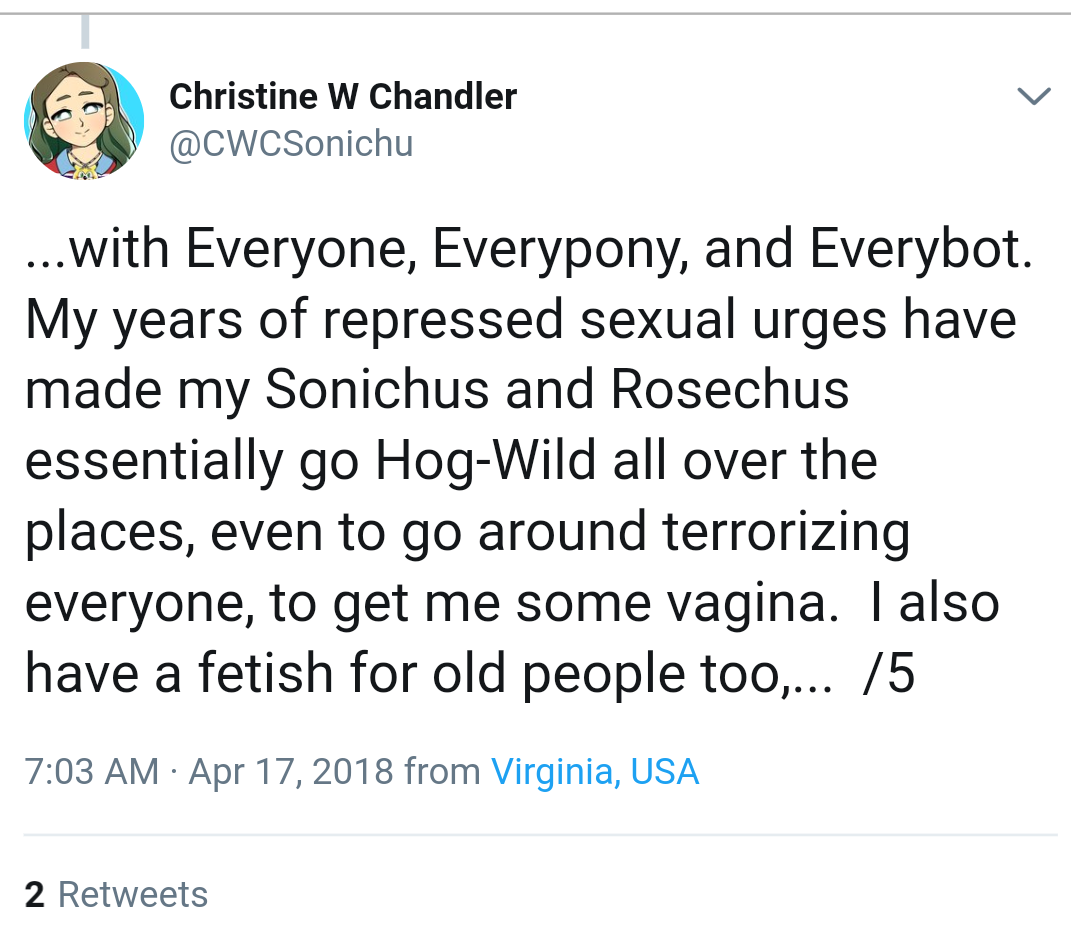Open the tweet options chevron menu
1071x944 pixels.
click(x=1033, y=96)
